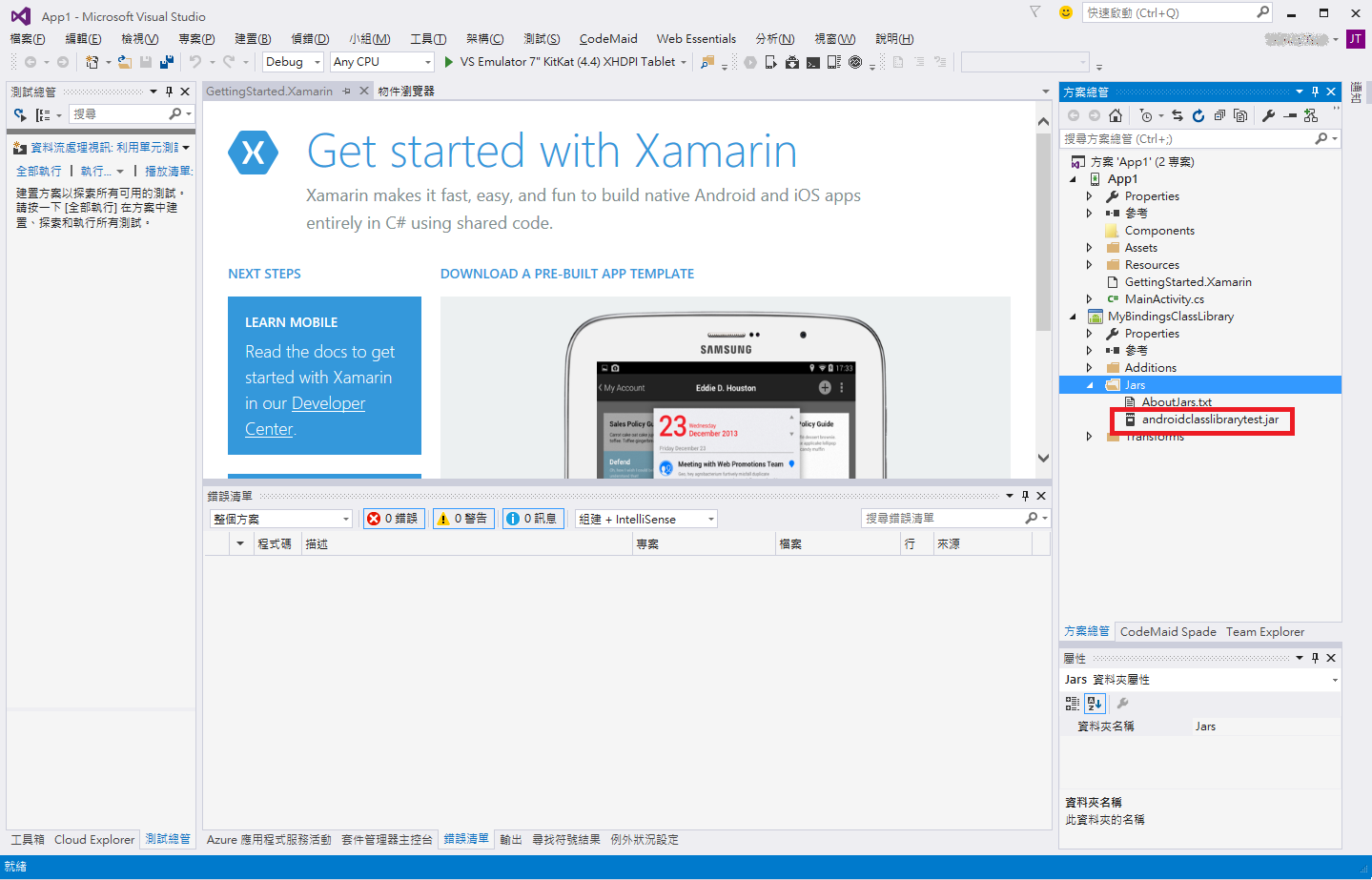Select AboutJars.txt in the tree
This screenshot has width=1372, height=880.
tap(1177, 402)
